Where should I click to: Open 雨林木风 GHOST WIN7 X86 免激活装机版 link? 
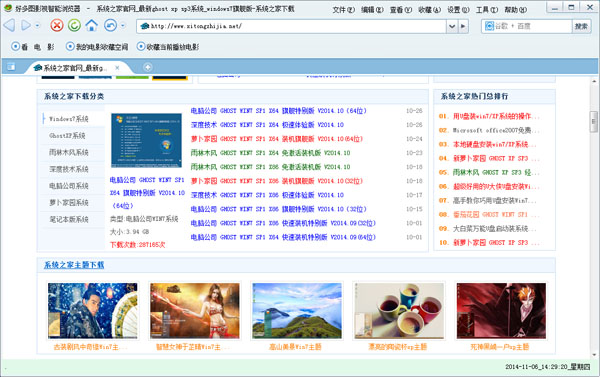pyautogui.click(x=271, y=167)
